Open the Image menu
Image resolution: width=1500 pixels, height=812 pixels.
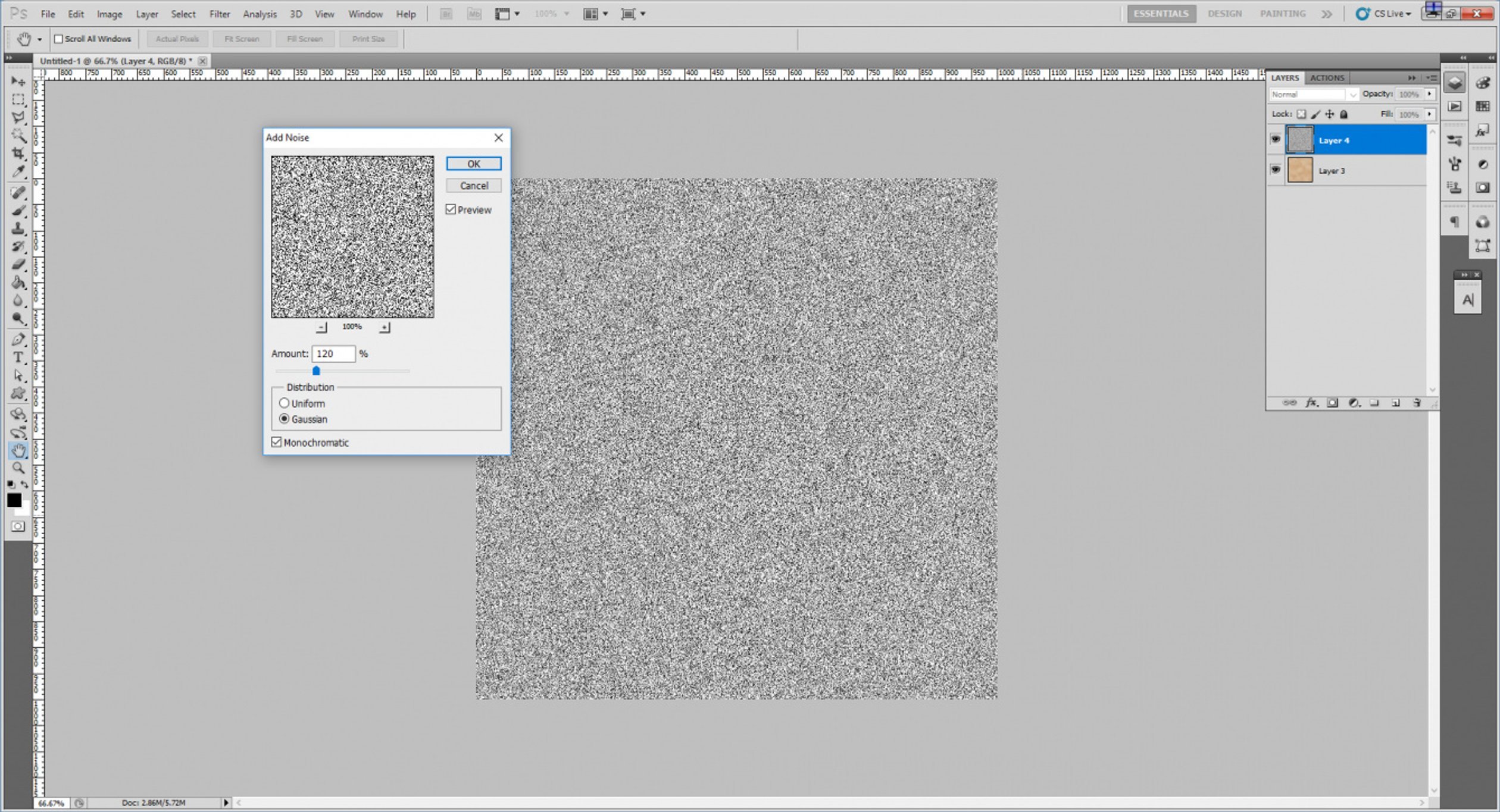(x=110, y=14)
